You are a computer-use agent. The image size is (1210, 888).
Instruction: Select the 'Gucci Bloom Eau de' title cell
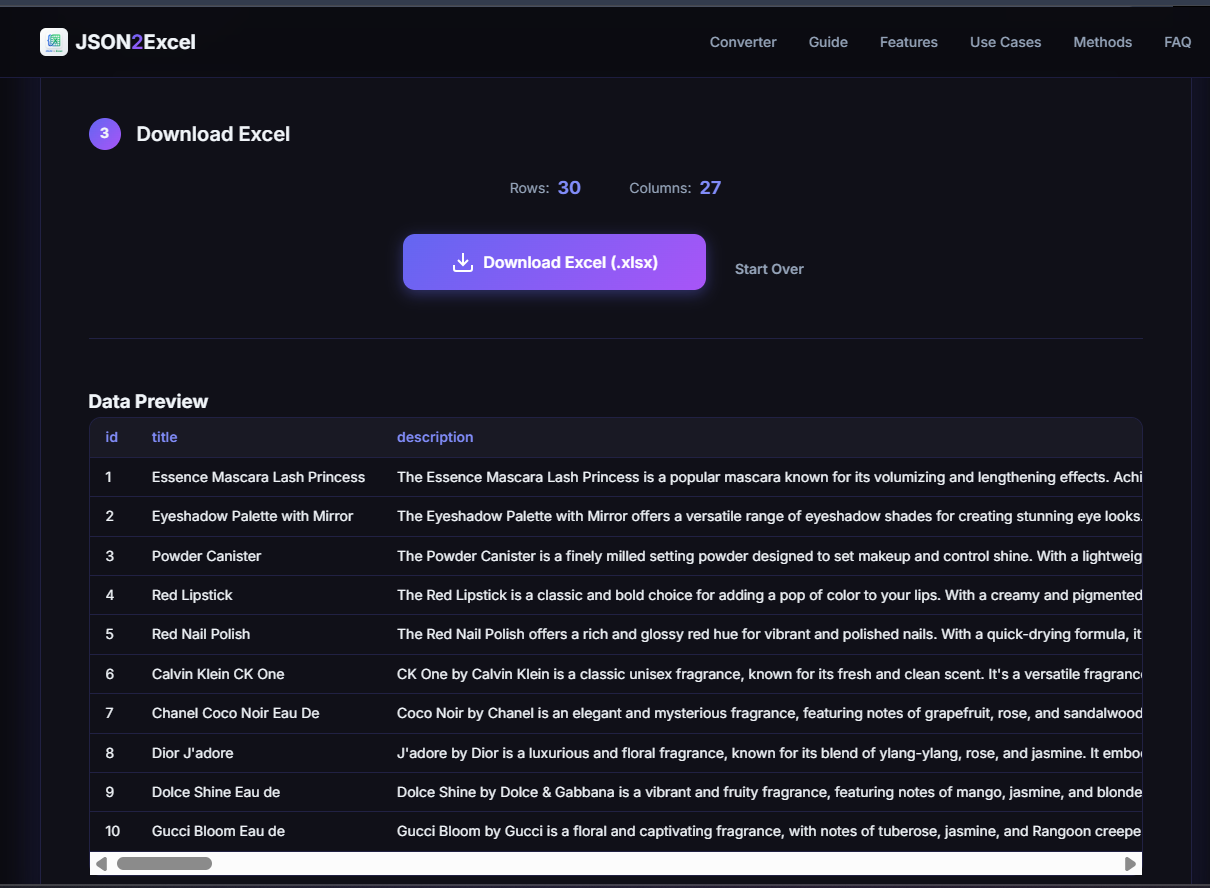click(218, 831)
